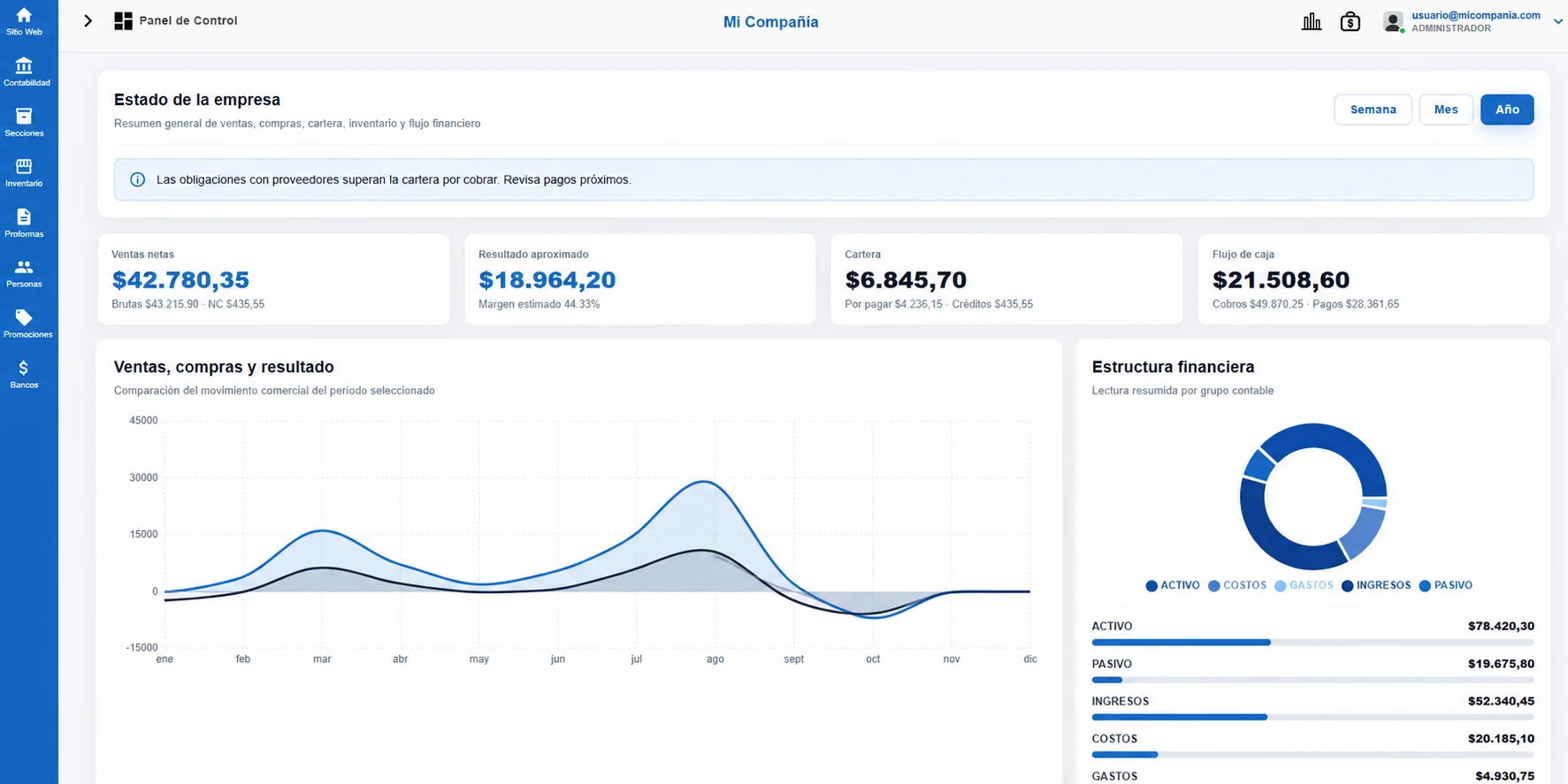The image size is (1568, 784).
Task: Click the ACTIVO progress bar
Action: [1312, 643]
